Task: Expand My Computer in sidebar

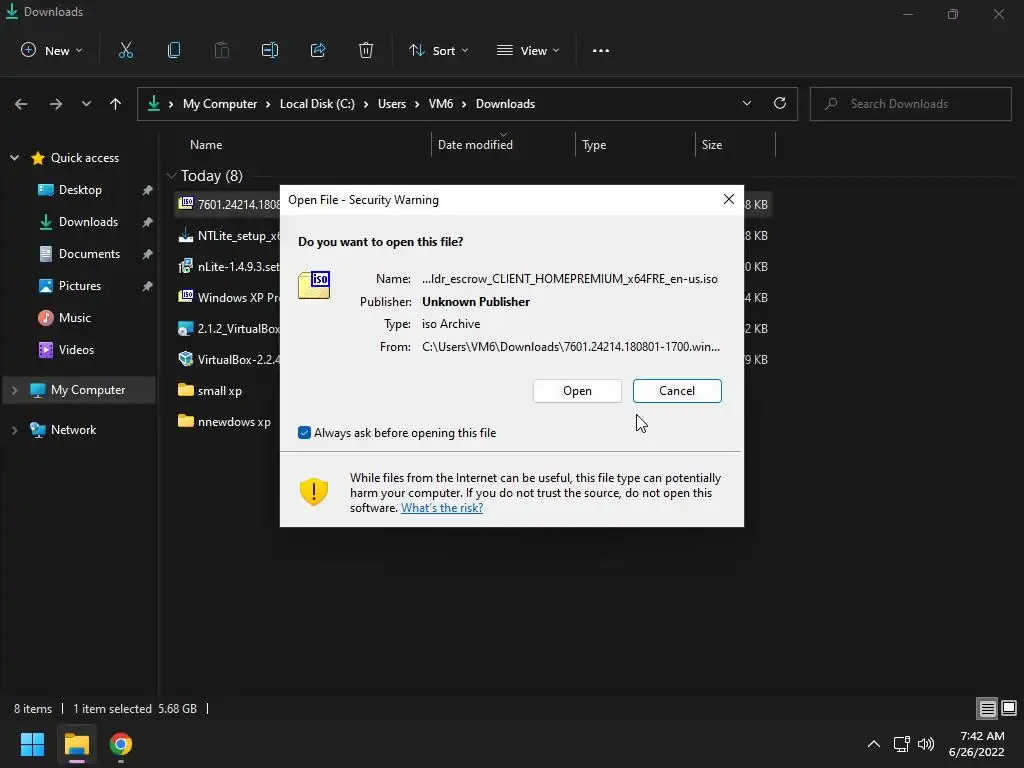Action: pyautogui.click(x=14, y=390)
